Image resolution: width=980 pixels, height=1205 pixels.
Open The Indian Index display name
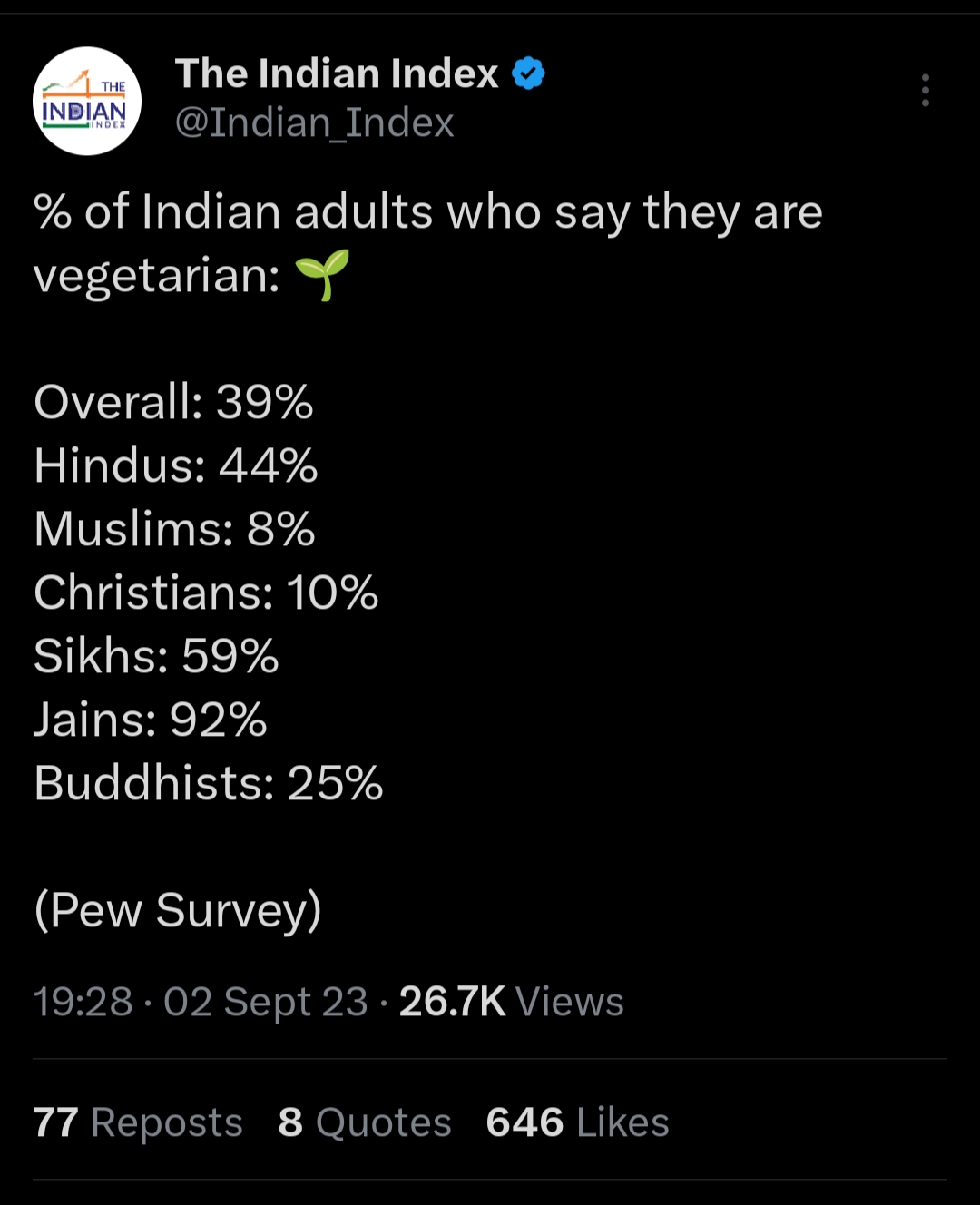click(337, 73)
